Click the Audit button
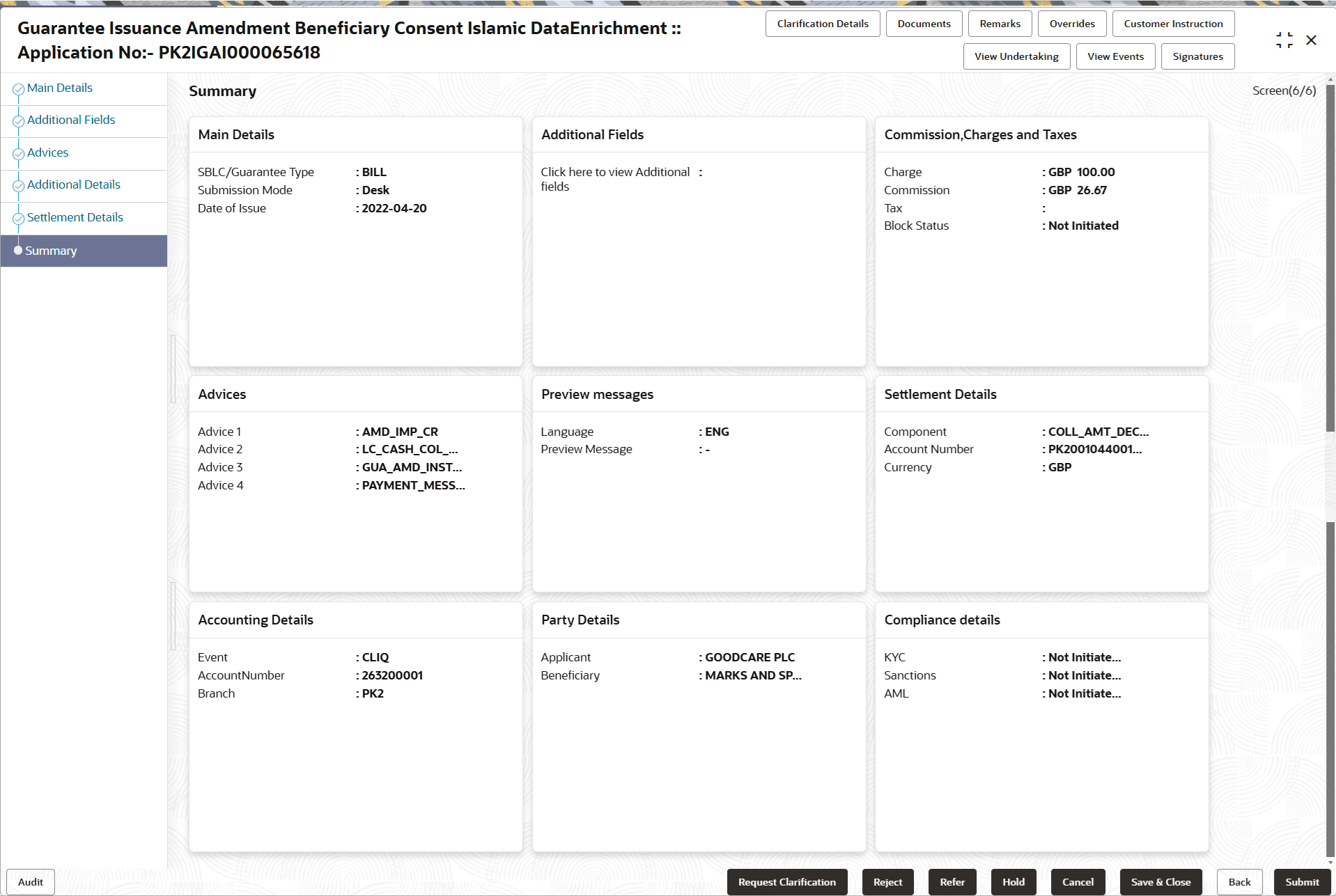Viewport: 1336px width, 896px height. pyautogui.click(x=31, y=882)
